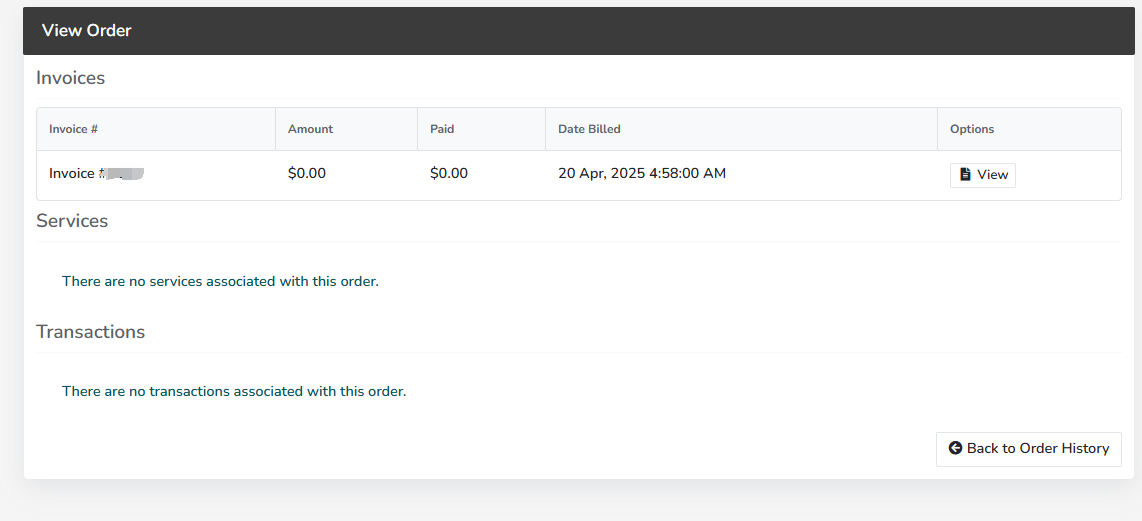Select the Options column header
The height and width of the screenshot is (521, 1142).
click(x=972, y=129)
